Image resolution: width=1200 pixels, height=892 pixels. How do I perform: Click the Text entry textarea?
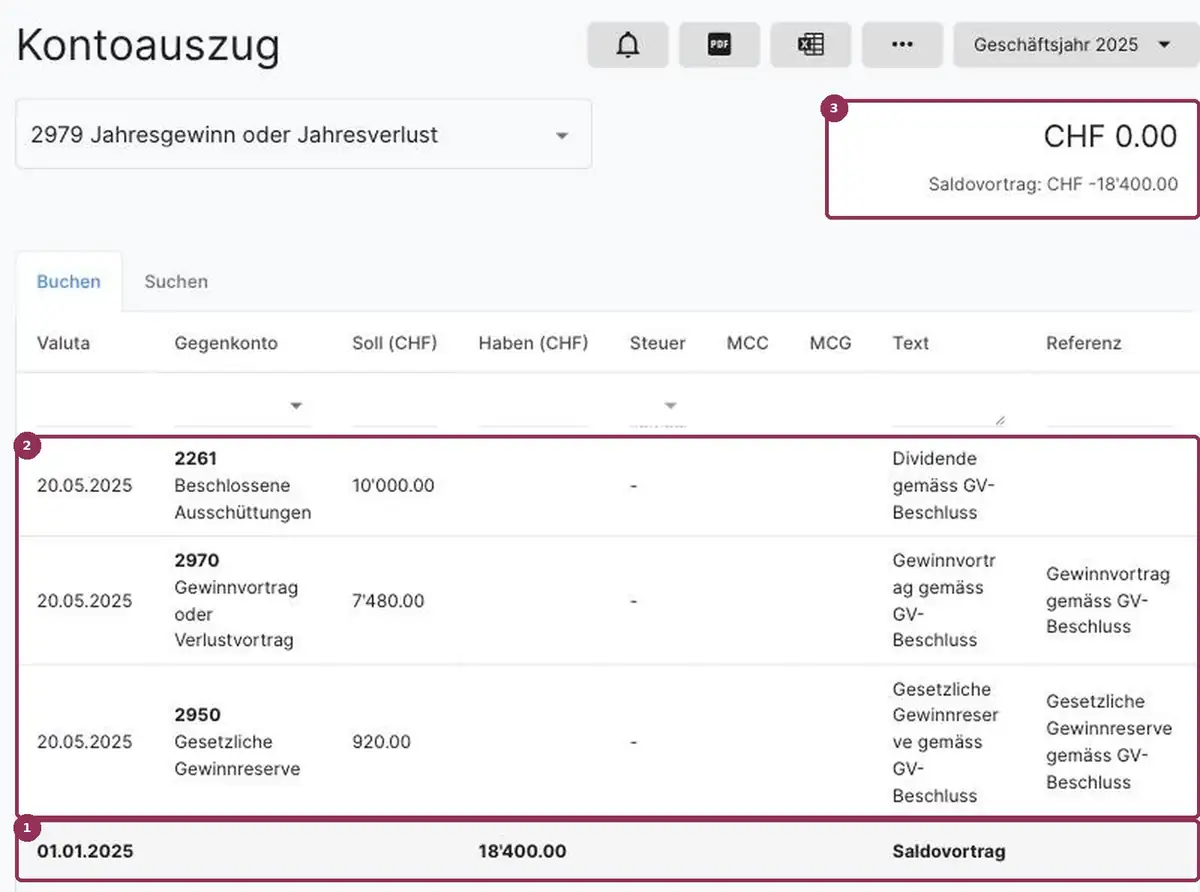point(949,407)
